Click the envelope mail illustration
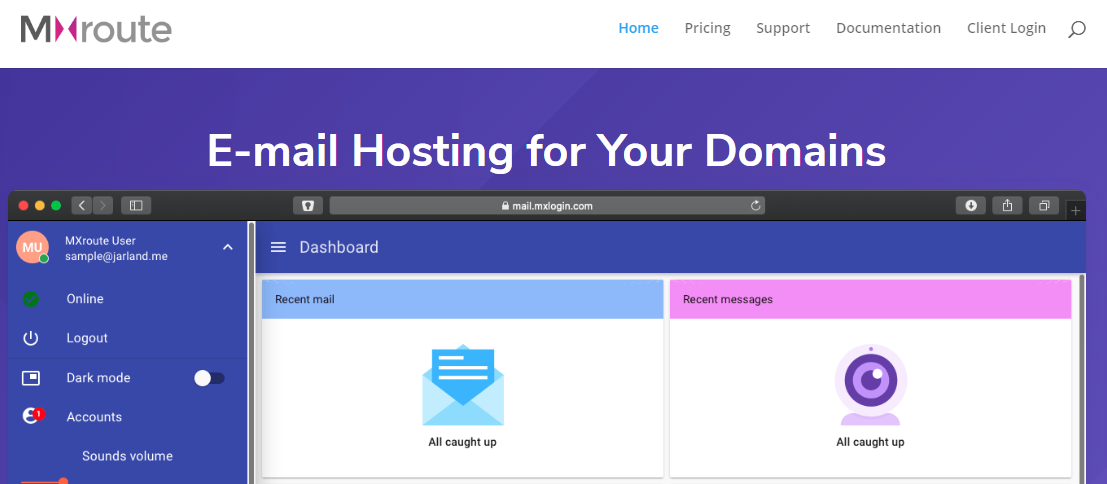 tap(463, 385)
